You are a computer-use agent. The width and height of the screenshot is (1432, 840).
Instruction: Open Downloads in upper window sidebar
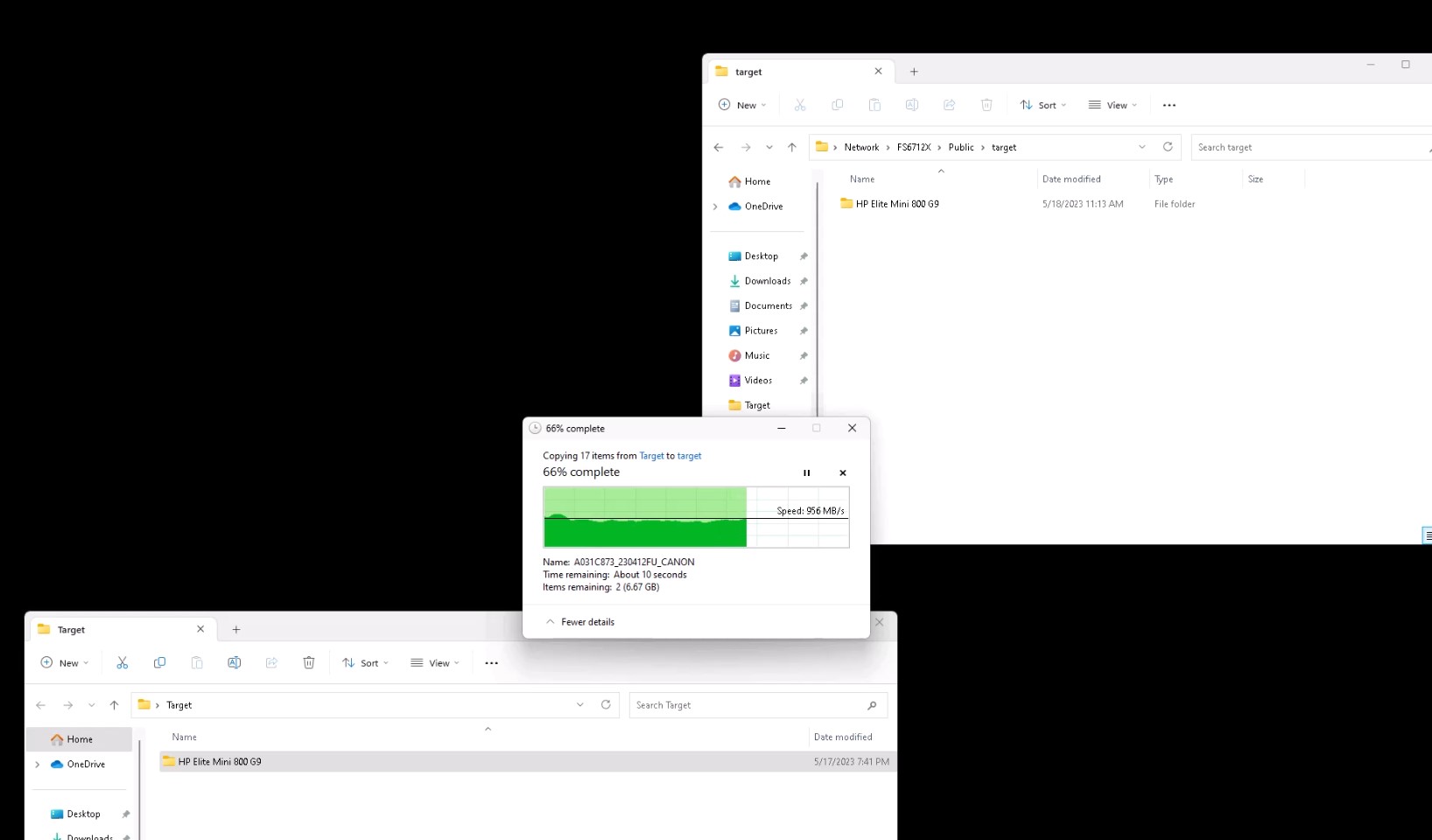(x=768, y=281)
